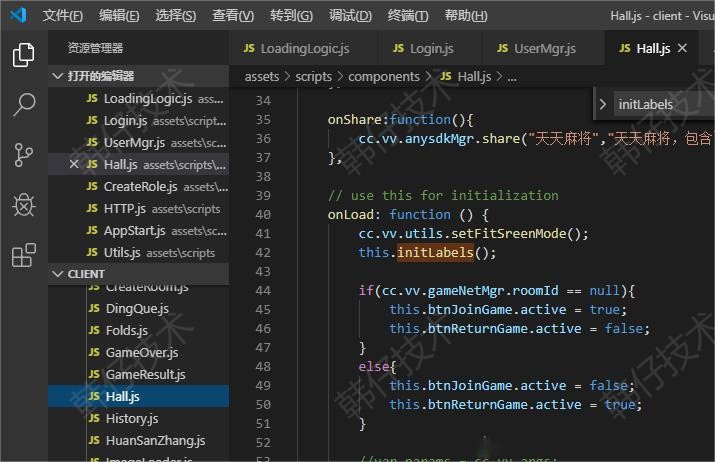Switch to the LoadingLogic.js tab
The height and width of the screenshot is (462, 715).
coord(303,48)
